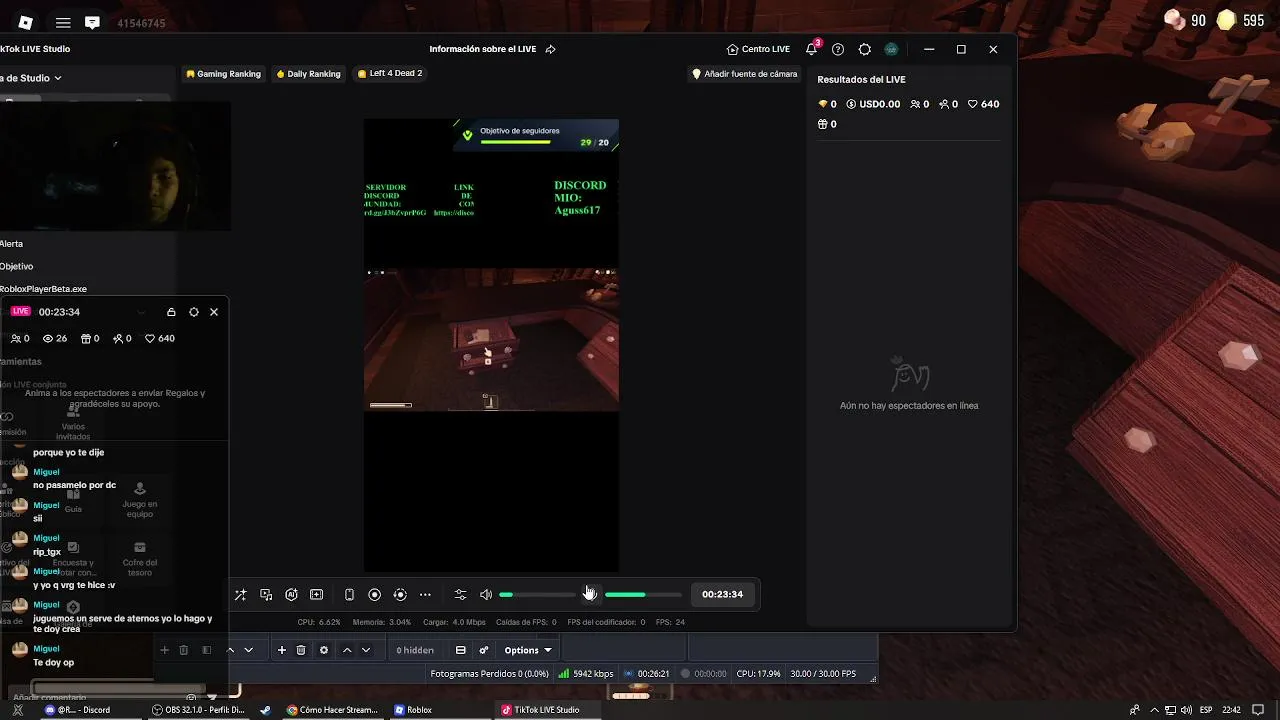1280x720 pixels.
Task: Switch to Cómo Hacer Stream Chrome tab in taskbar
Action: 332,710
